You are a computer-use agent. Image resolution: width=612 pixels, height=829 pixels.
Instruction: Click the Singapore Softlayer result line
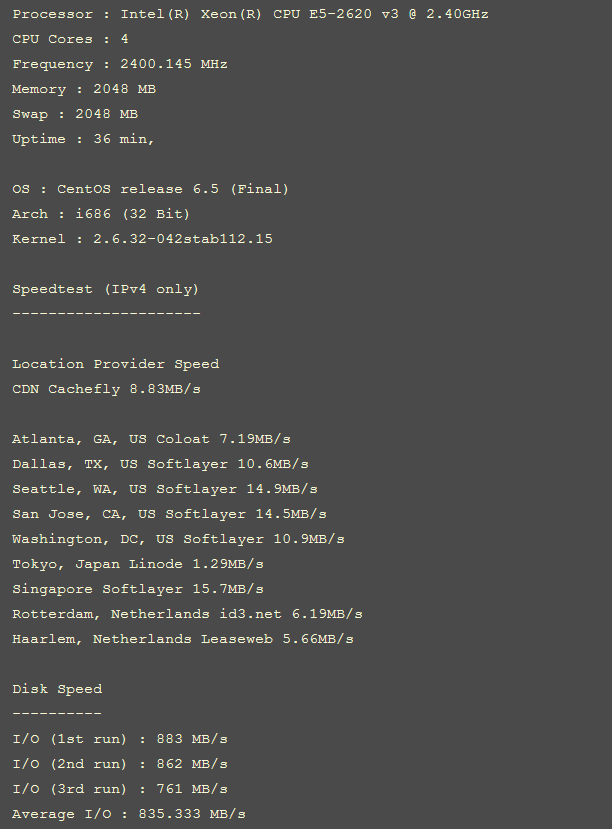[138, 589]
